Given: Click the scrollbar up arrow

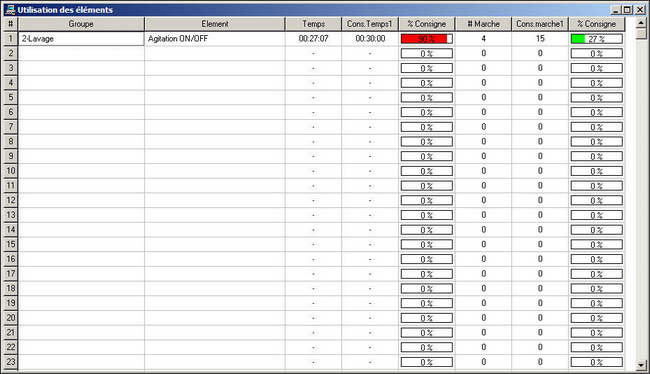Looking at the screenshot, I should pyautogui.click(x=641, y=23).
